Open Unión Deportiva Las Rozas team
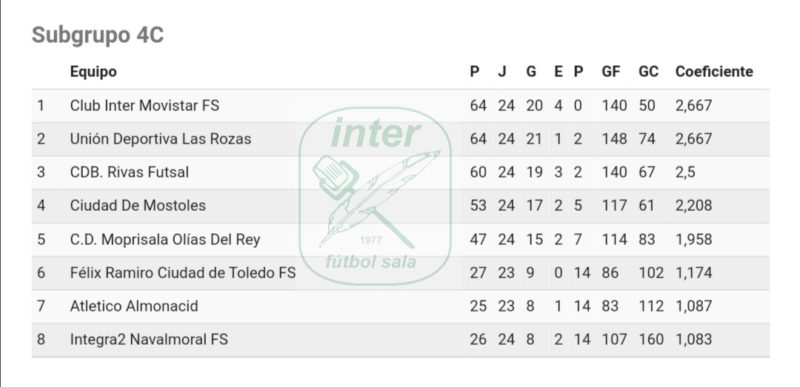This screenshot has height=387, width=800. (160, 139)
